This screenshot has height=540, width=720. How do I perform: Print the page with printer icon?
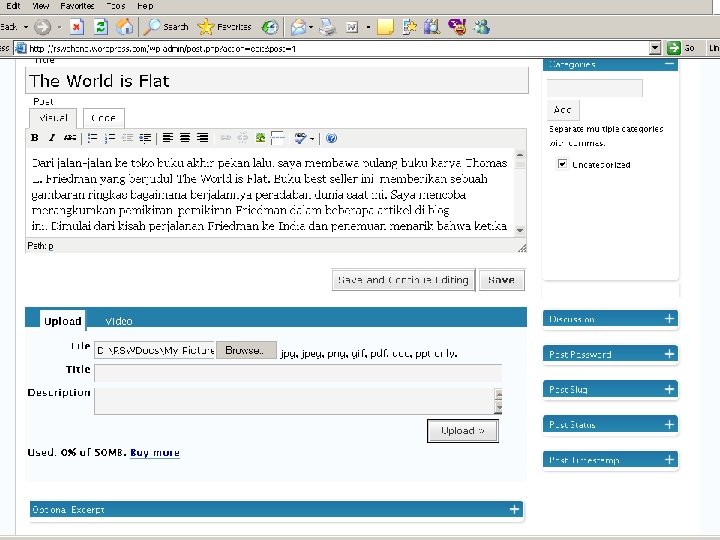[327, 27]
